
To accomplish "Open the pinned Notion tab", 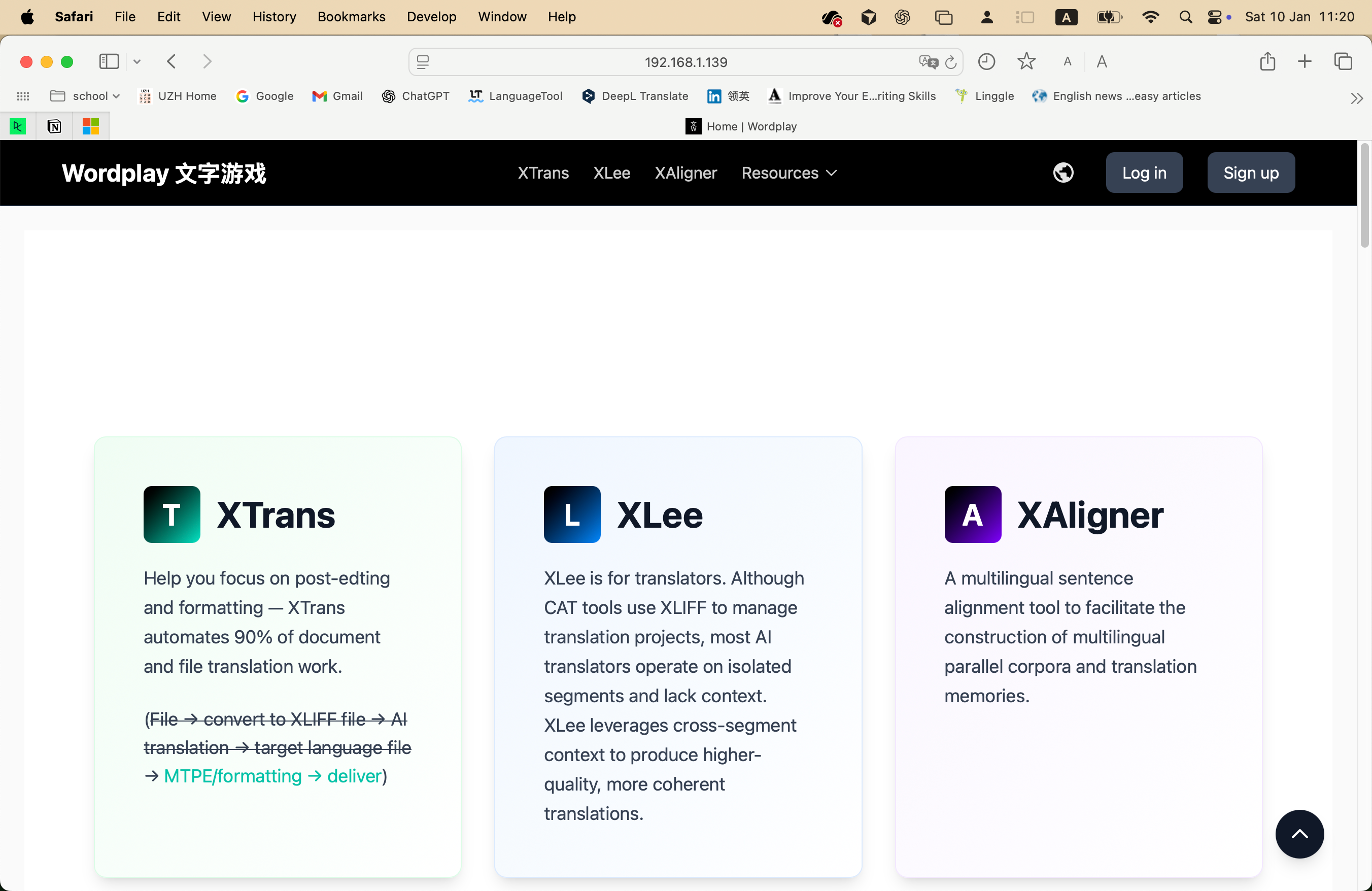I will 54,126.
